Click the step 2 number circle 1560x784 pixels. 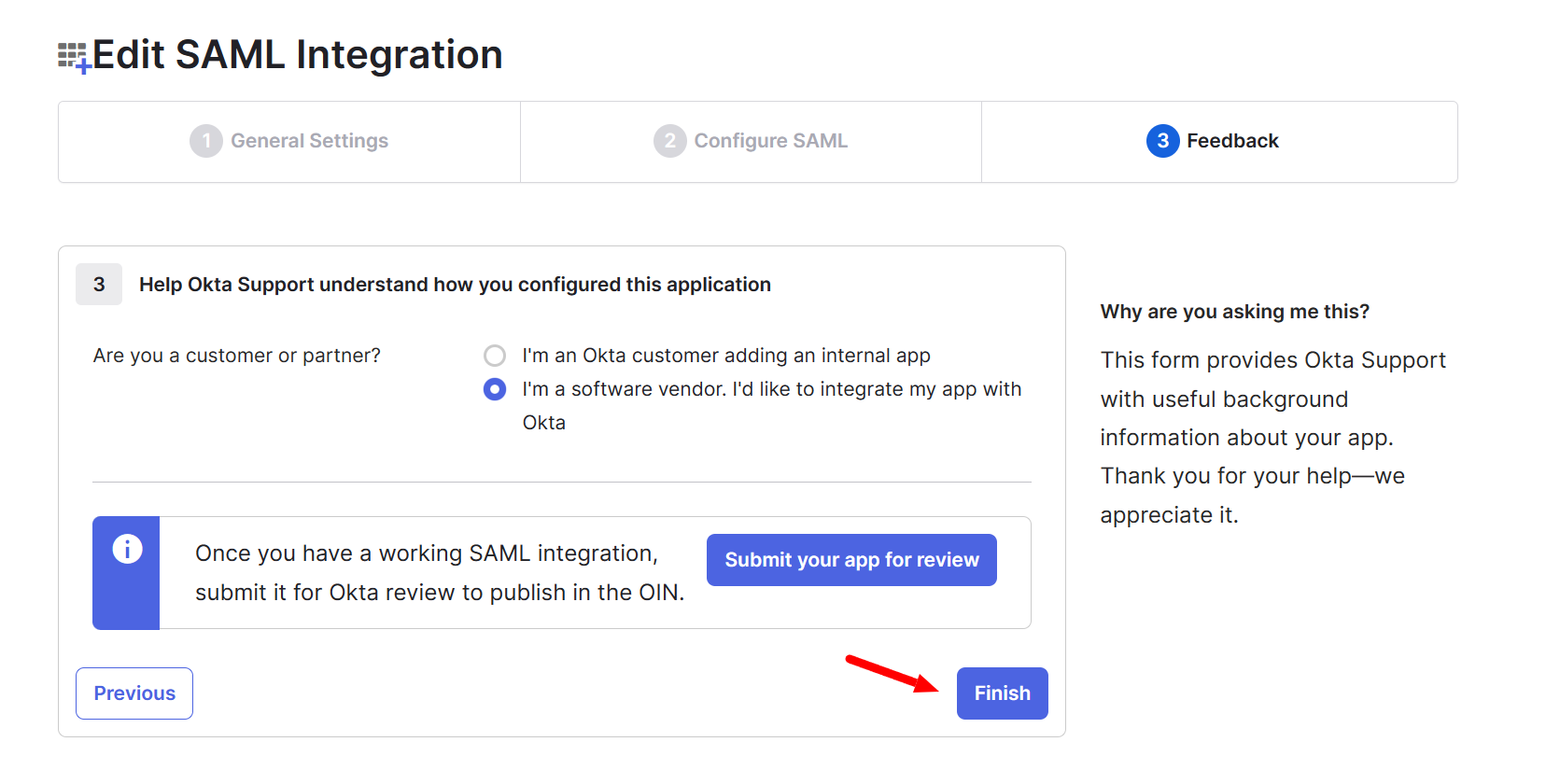669,141
